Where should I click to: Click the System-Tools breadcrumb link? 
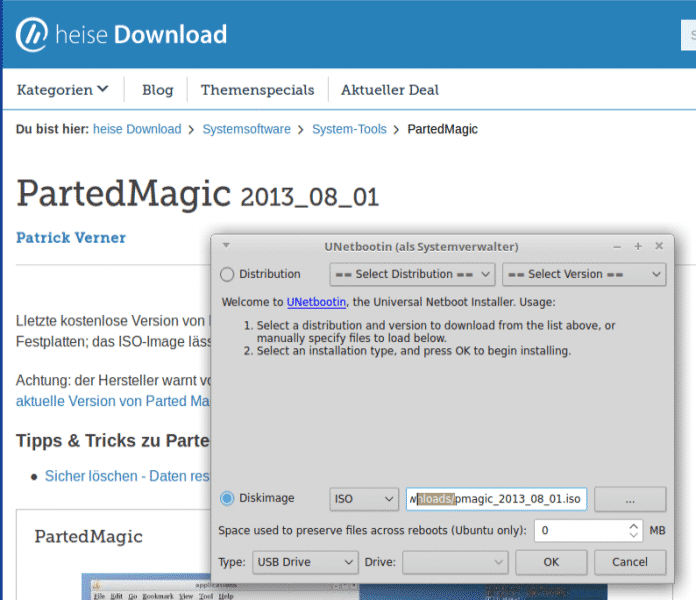[x=349, y=129]
